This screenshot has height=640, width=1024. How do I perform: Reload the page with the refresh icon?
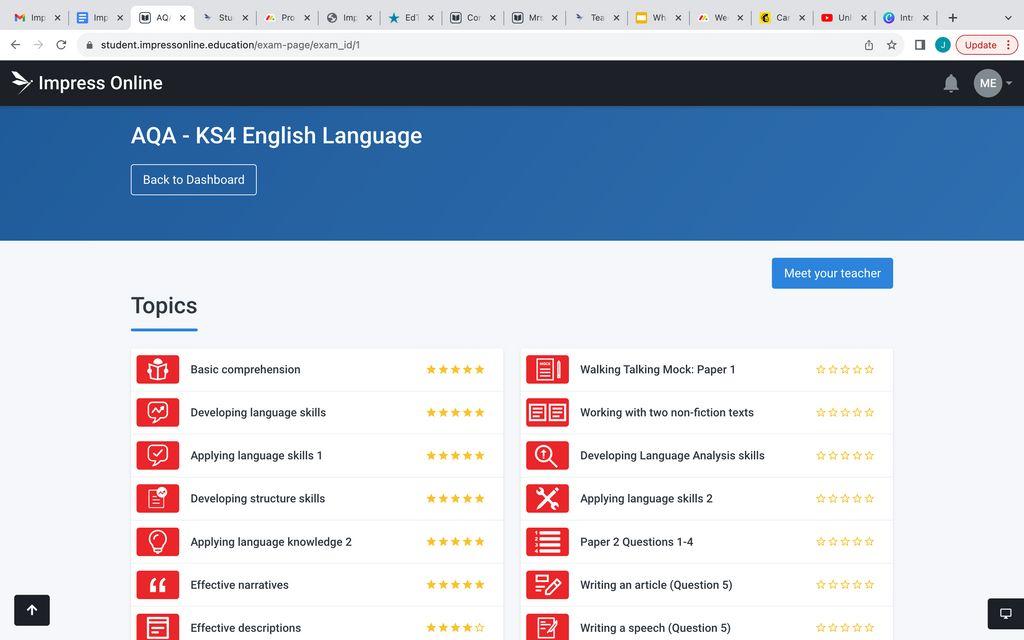click(61, 45)
